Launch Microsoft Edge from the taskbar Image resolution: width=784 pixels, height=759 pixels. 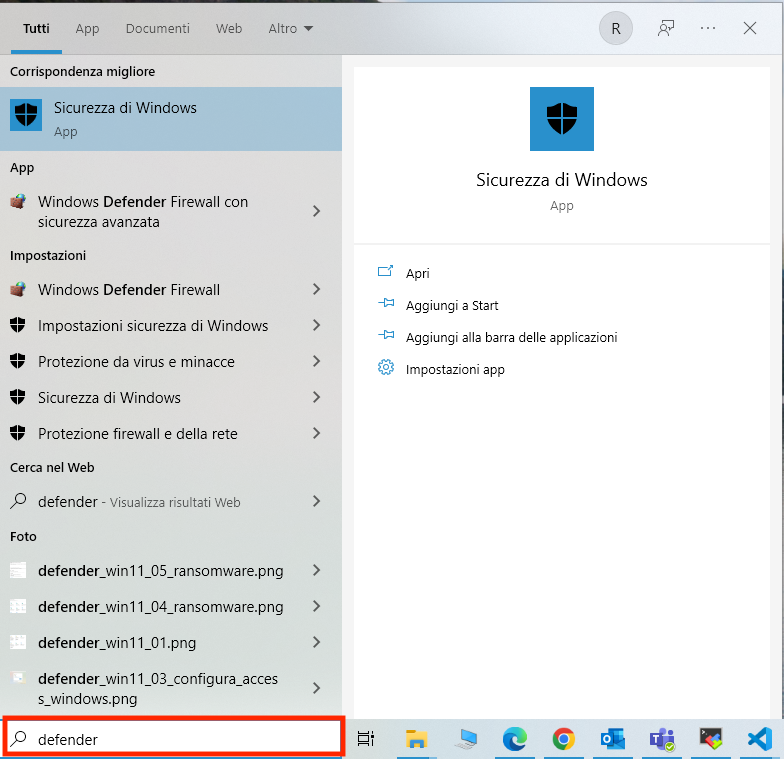[514, 738]
